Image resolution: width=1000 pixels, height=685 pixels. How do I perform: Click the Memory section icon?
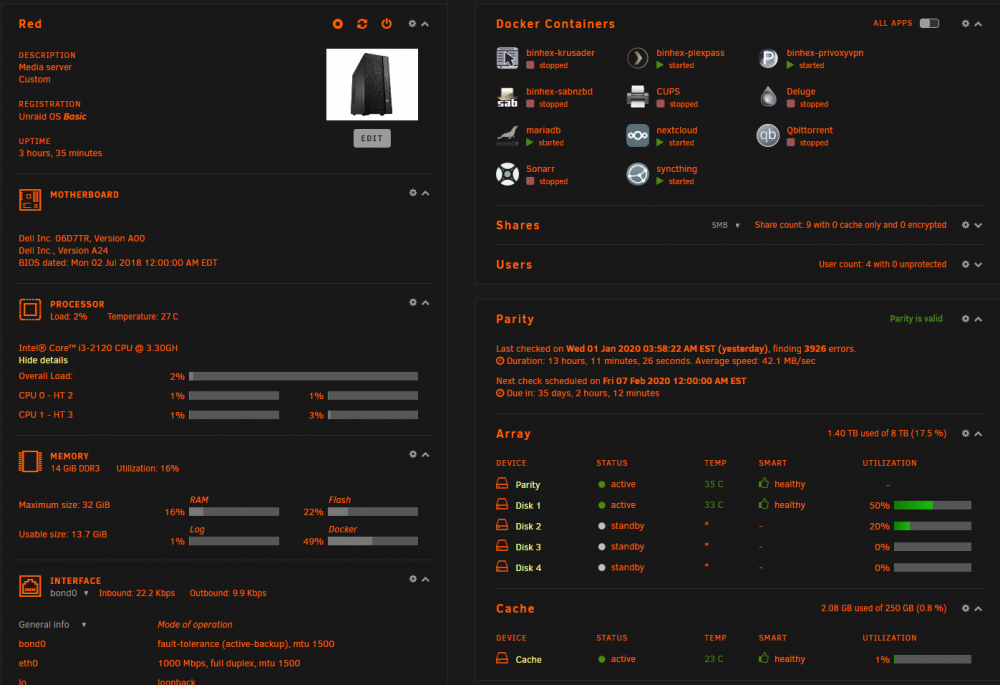pyautogui.click(x=30, y=461)
